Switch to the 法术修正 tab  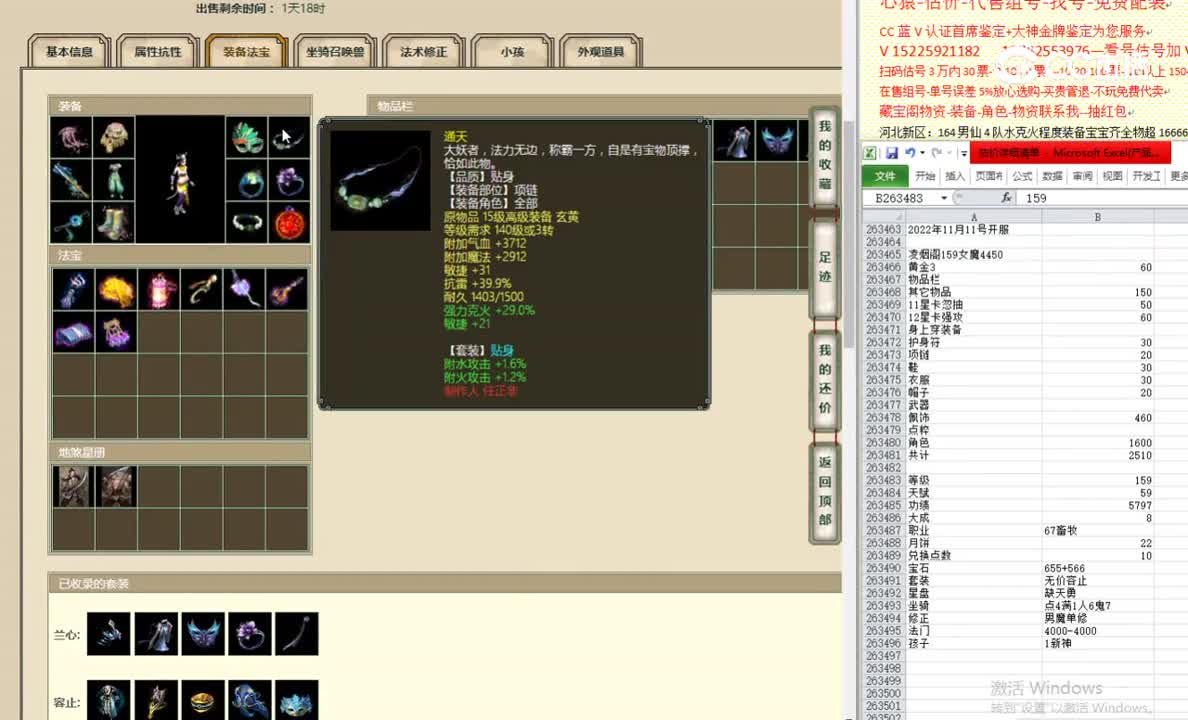[424, 52]
